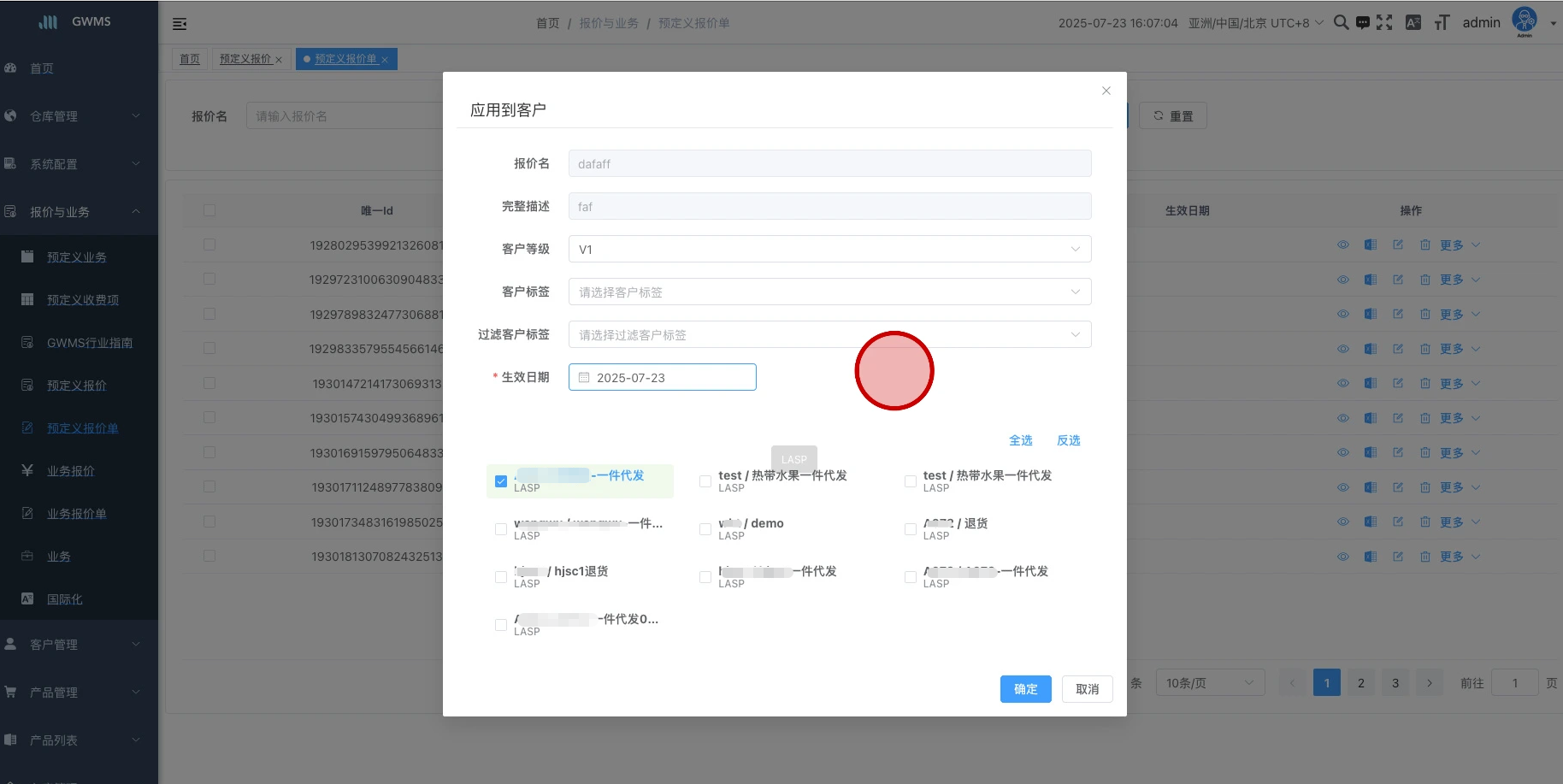Click the 确定 confirm button
This screenshot has height=784, width=1563.
click(x=1025, y=689)
